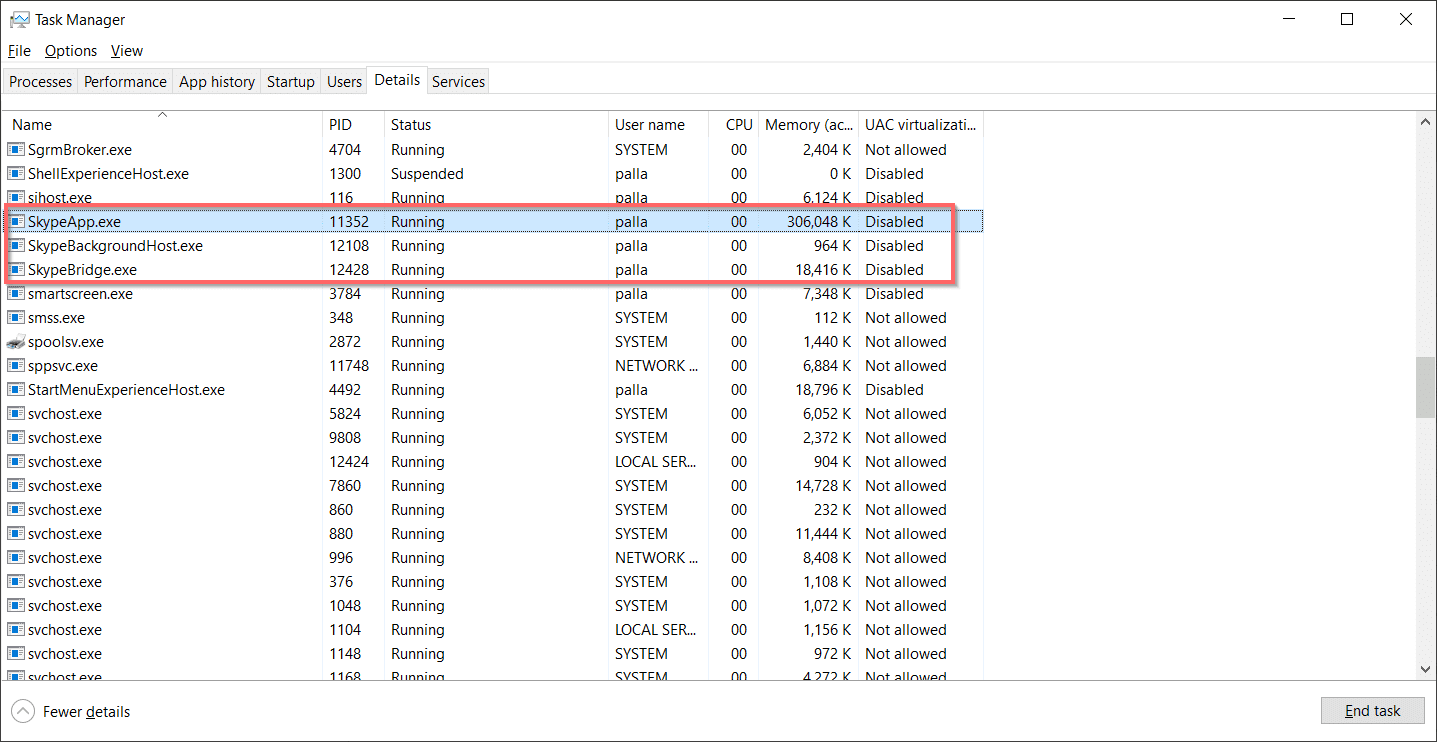Click the Task Manager app icon in title bar

tap(19, 19)
